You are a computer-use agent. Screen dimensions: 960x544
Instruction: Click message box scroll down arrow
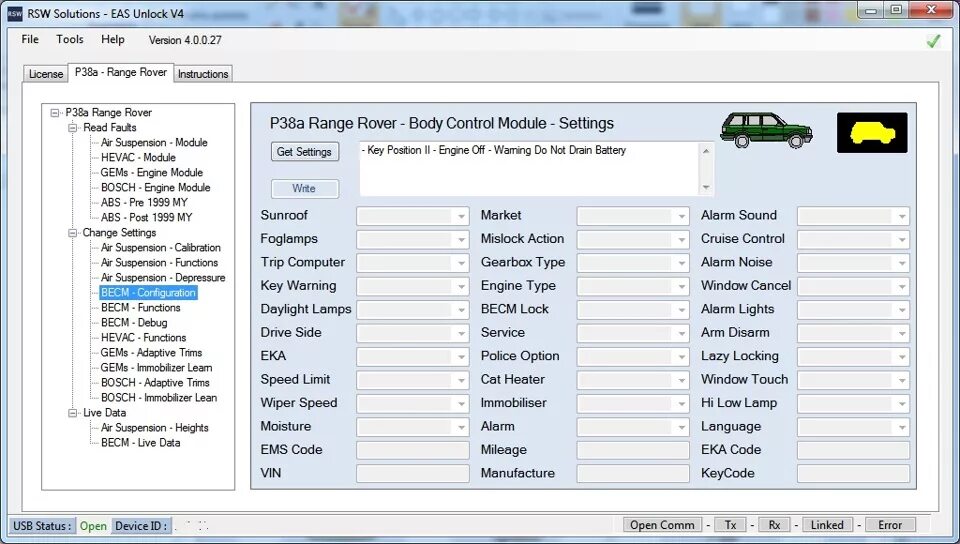coord(706,188)
